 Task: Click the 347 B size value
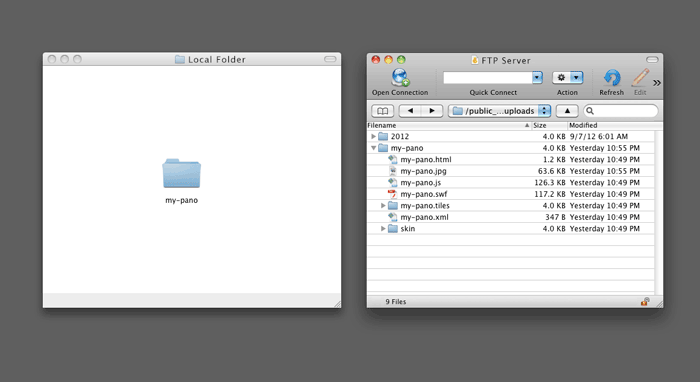coord(555,217)
